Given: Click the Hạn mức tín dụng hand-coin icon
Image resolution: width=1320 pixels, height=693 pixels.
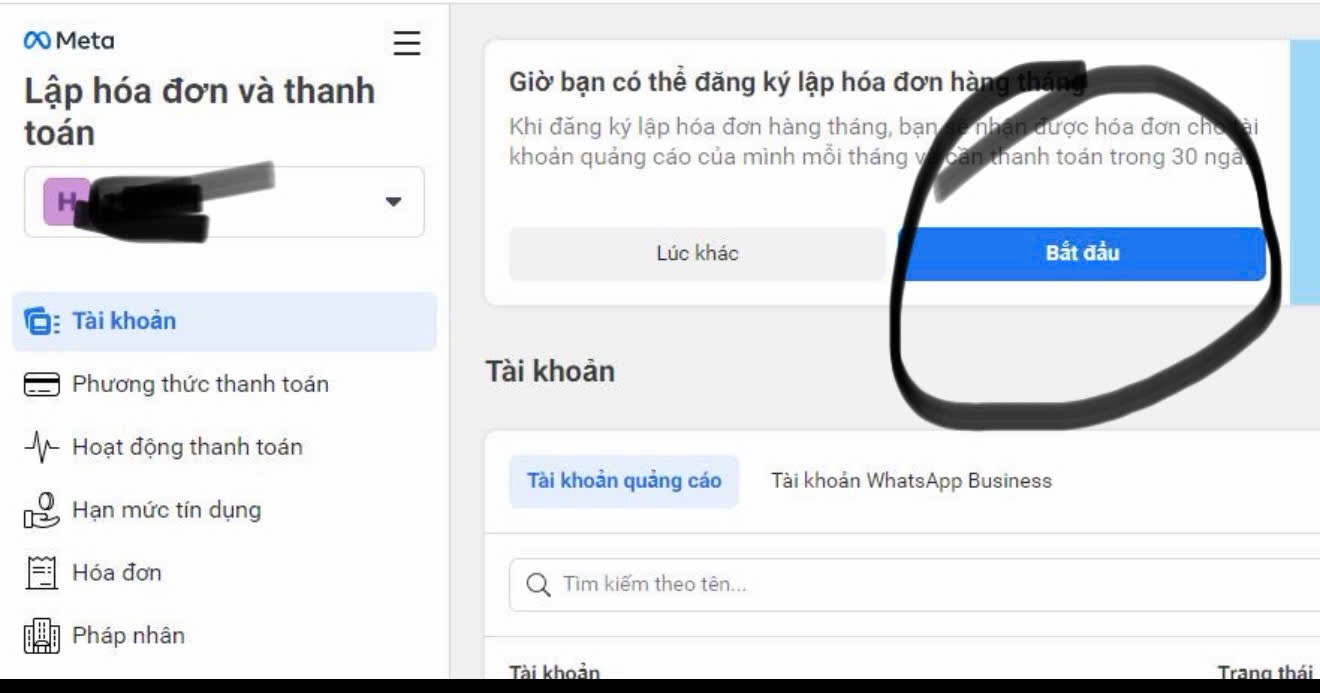Looking at the screenshot, I should (x=42, y=511).
